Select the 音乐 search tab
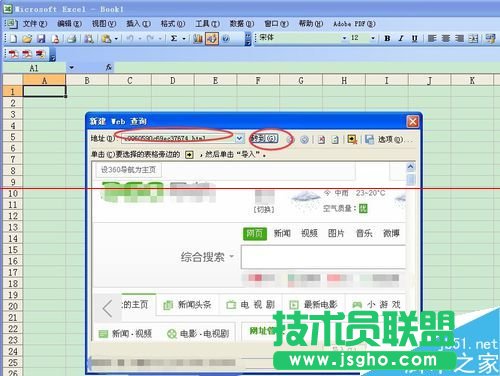Viewport: 500px width, 376px height. pos(364,233)
